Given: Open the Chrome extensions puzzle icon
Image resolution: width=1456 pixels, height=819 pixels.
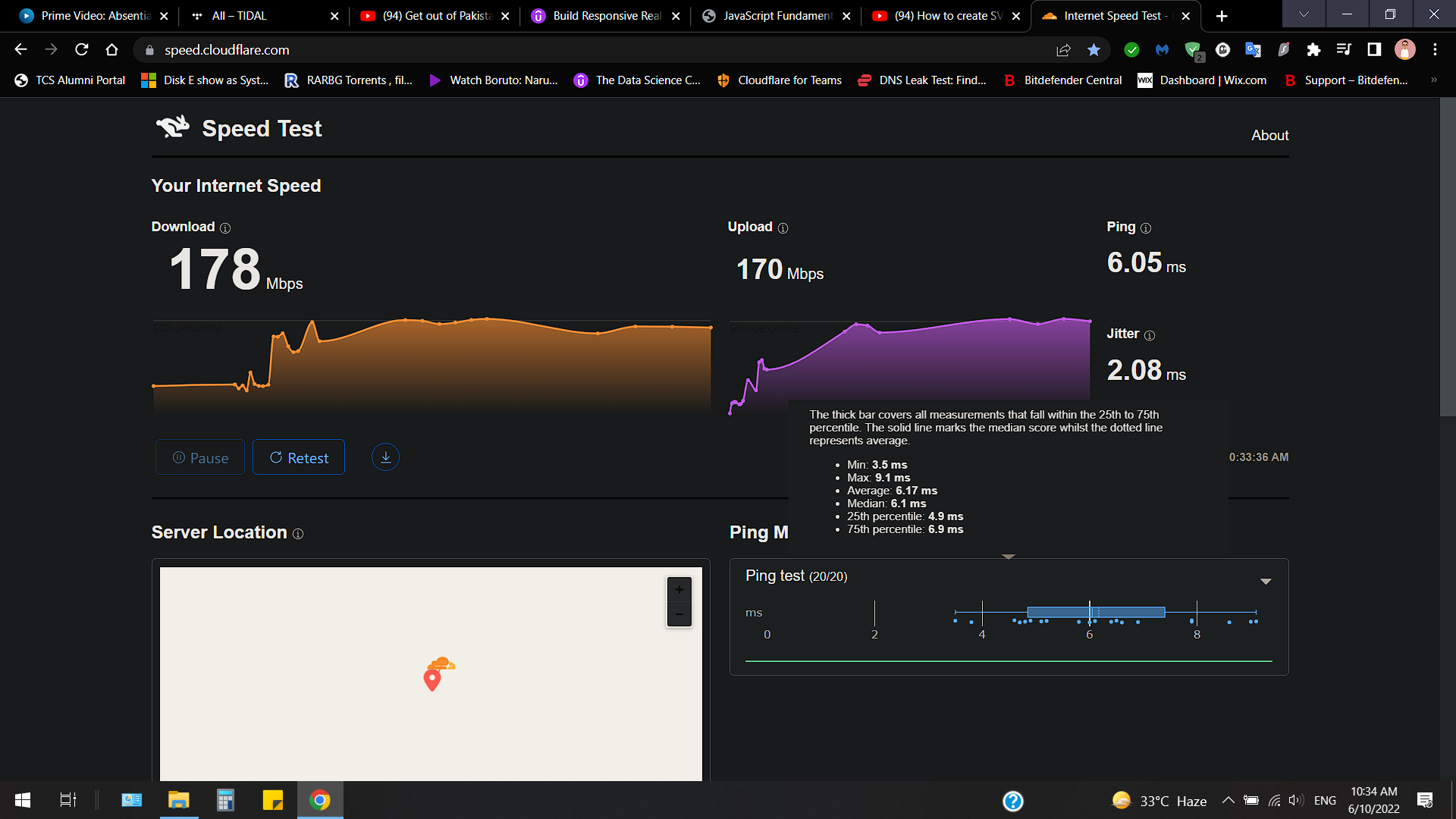Looking at the screenshot, I should [1313, 50].
